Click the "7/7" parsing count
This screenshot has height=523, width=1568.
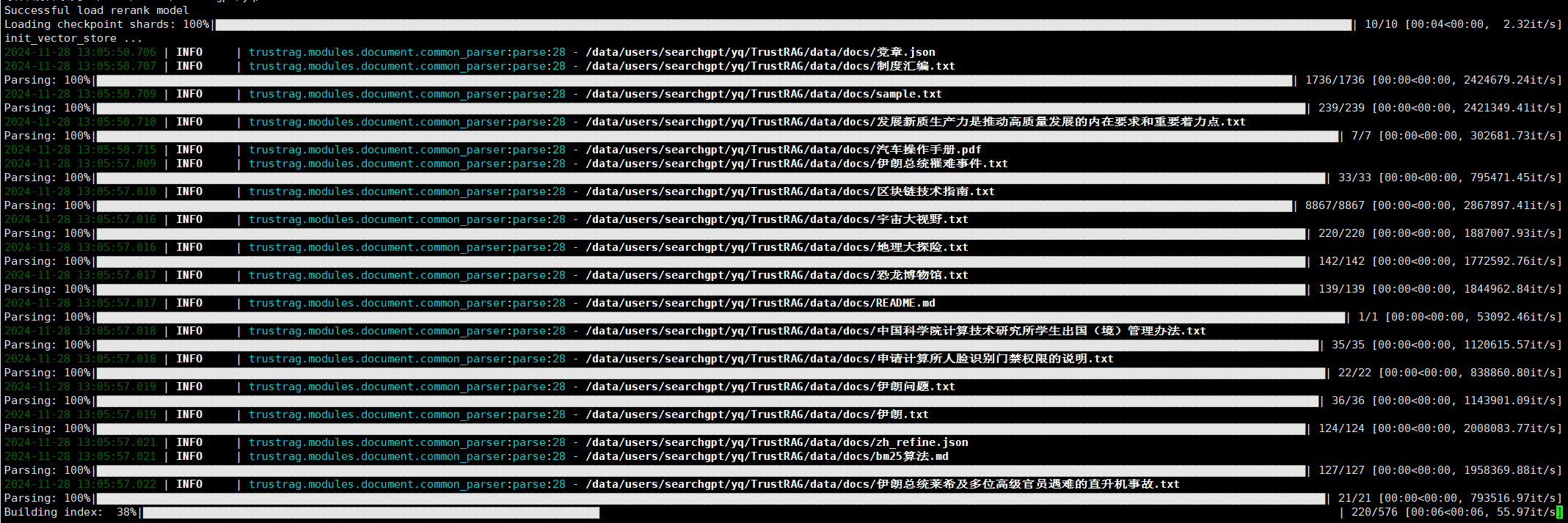coord(1361,136)
